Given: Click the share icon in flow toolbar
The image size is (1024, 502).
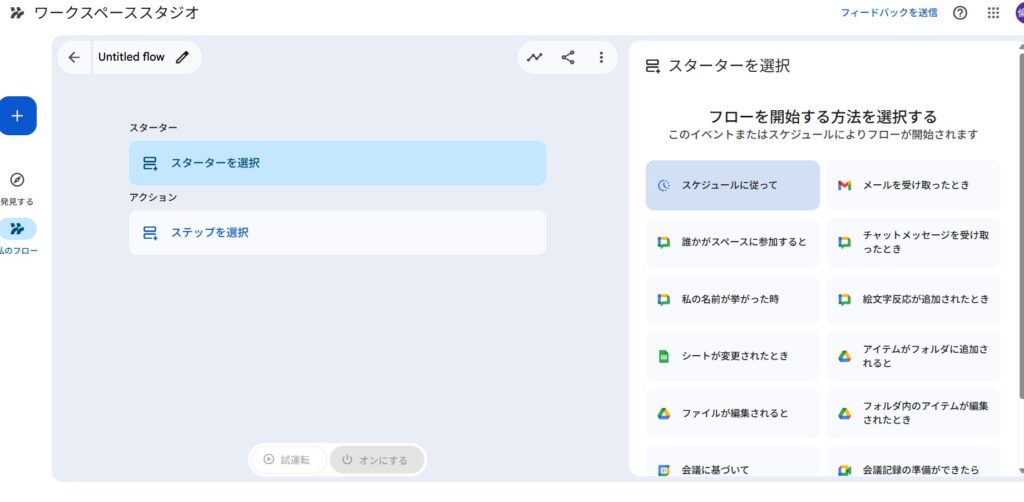Looking at the screenshot, I should pos(568,58).
